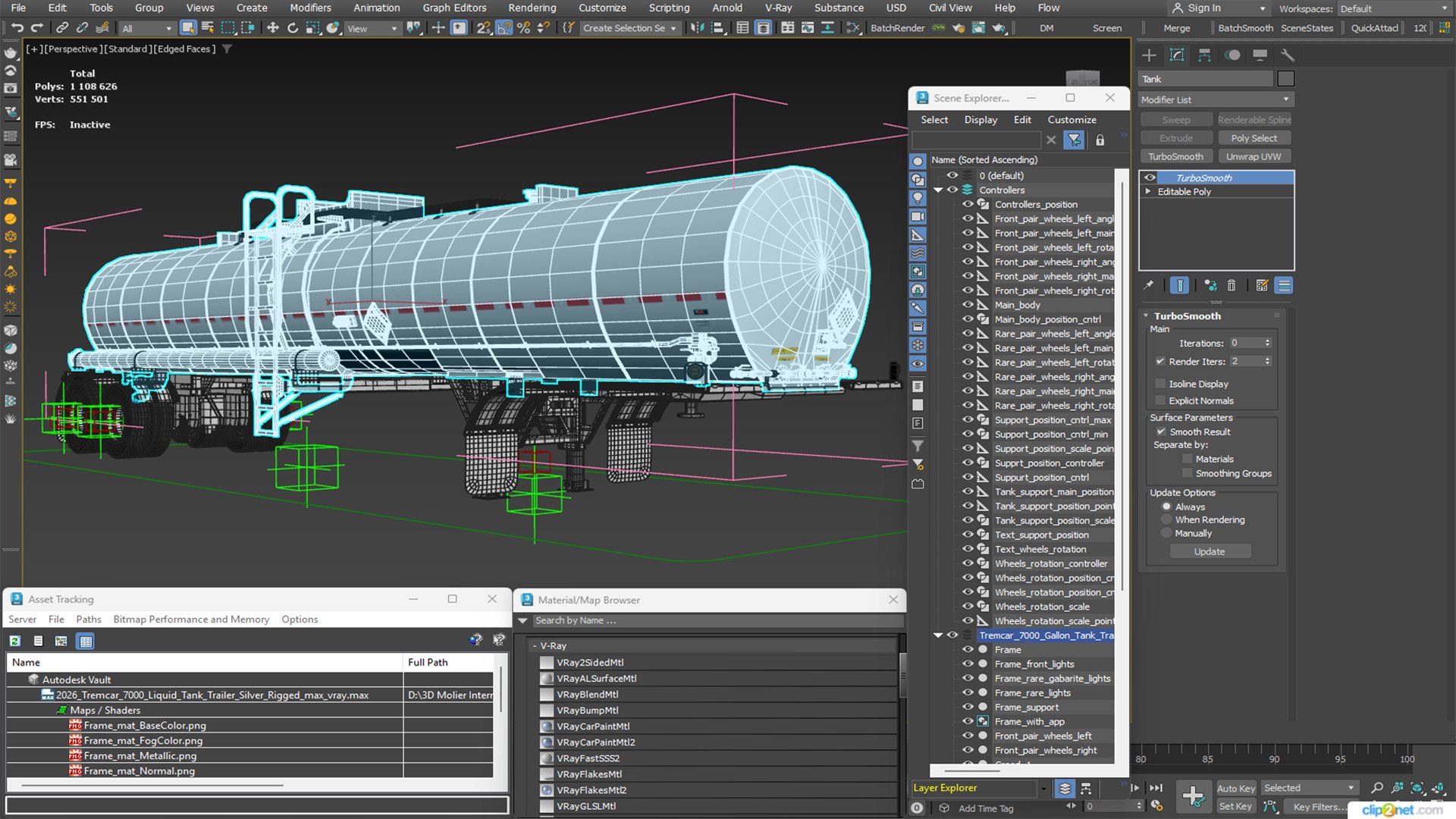Expand the Editable Poly stack entry
The image size is (1456, 819).
click(x=1148, y=192)
